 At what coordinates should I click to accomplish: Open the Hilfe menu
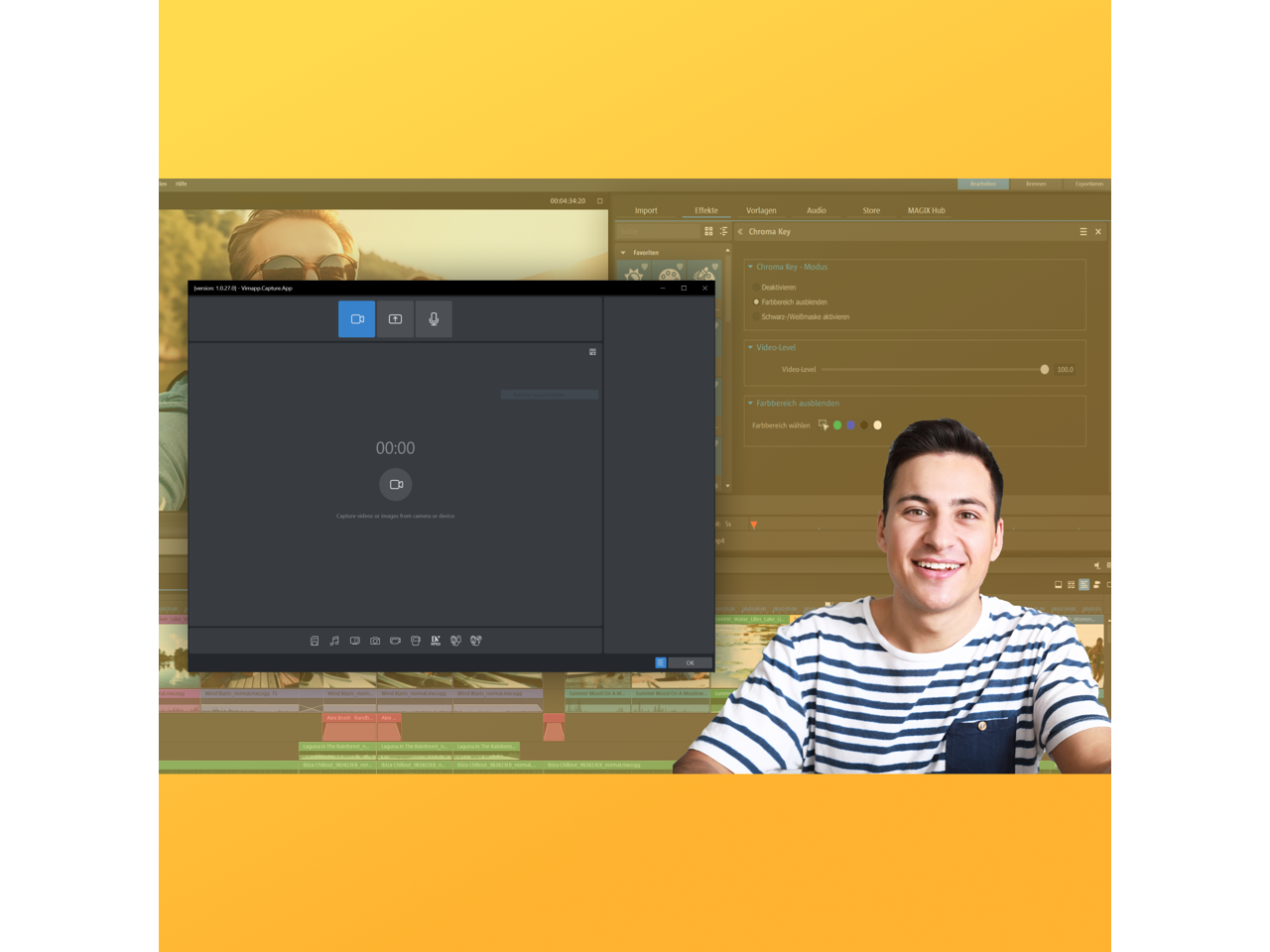(x=182, y=183)
